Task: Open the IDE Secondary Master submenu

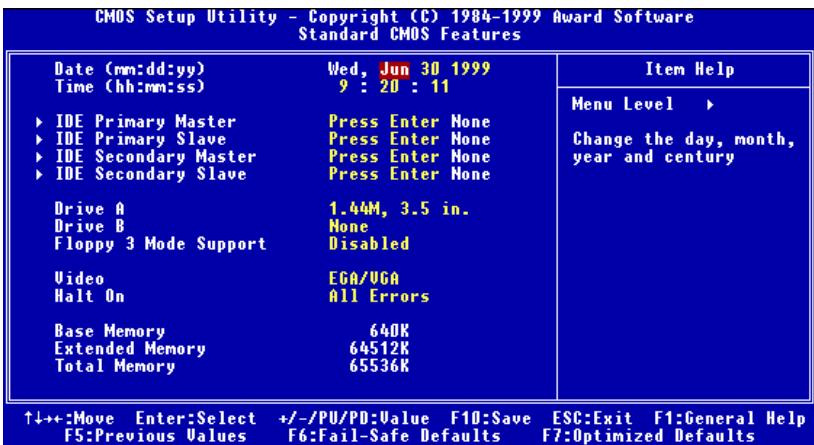Action: click(155, 157)
